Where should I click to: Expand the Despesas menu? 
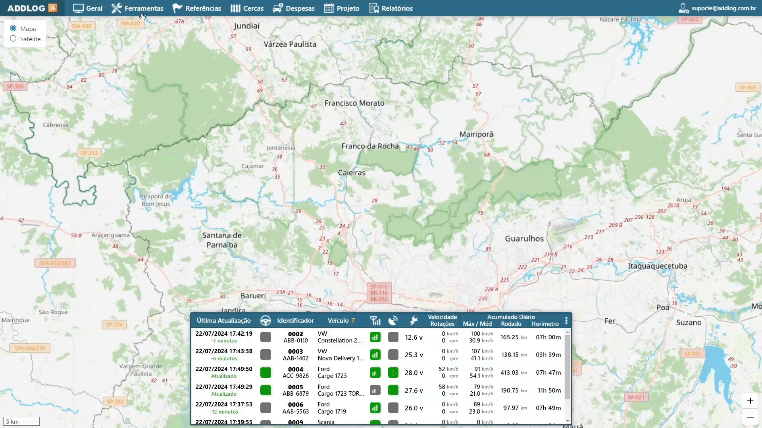point(293,8)
